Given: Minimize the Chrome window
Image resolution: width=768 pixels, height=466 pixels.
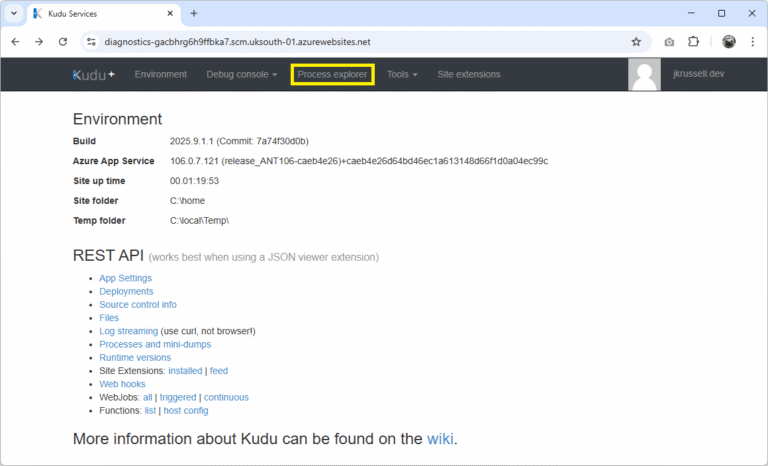Looking at the screenshot, I should click(x=691, y=14).
